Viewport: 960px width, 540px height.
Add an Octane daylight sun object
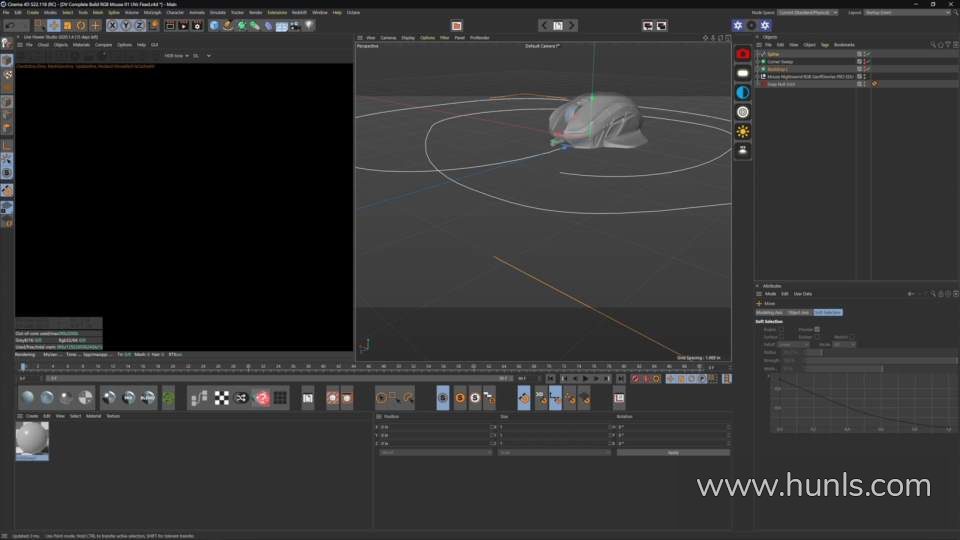pos(743,131)
